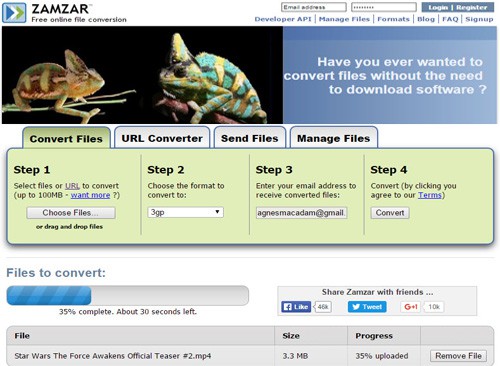Screen dimensions: 500x366
Task: Click the Facebook Like button
Action: [296, 307]
